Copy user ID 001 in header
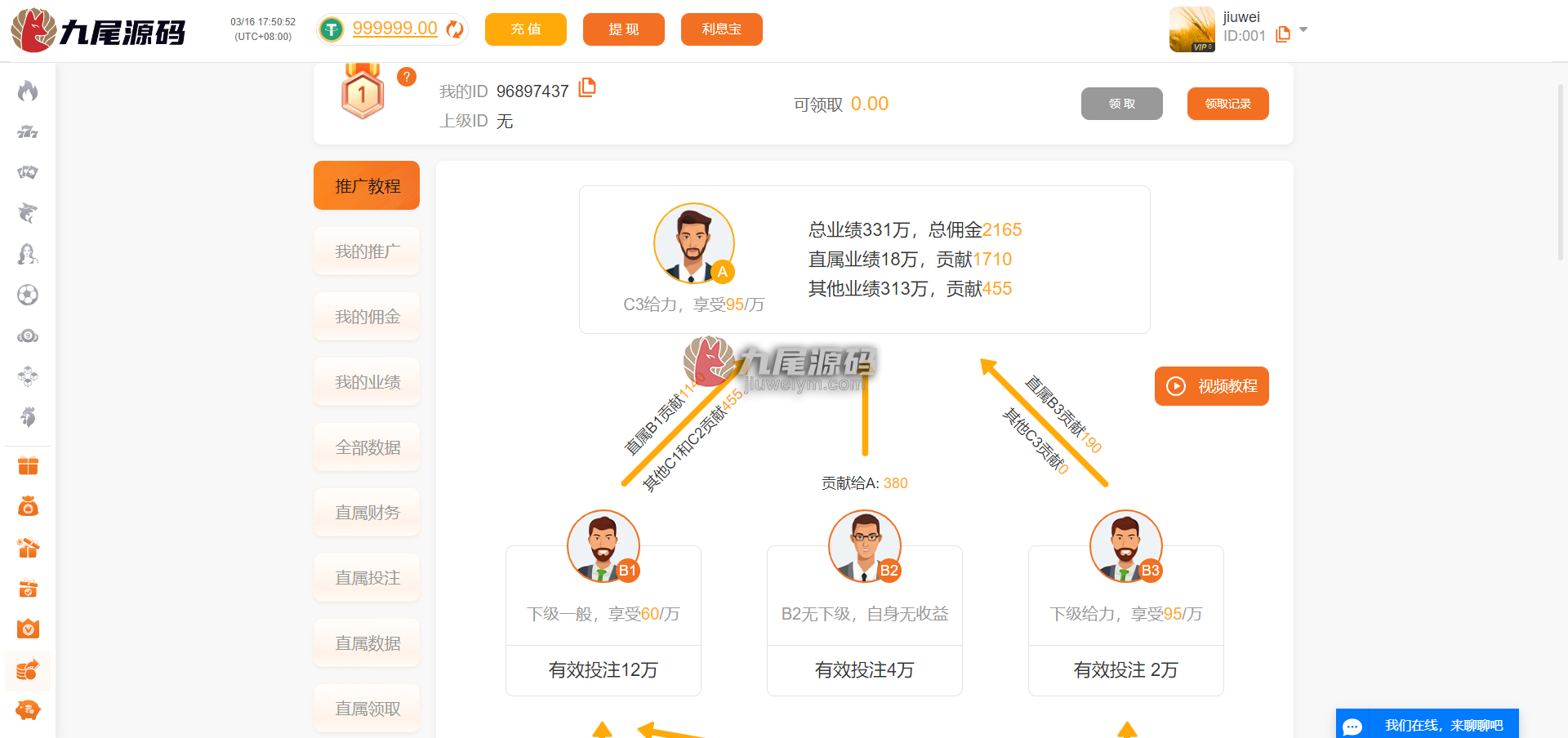Image resolution: width=1568 pixels, height=738 pixels. coord(1283,34)
